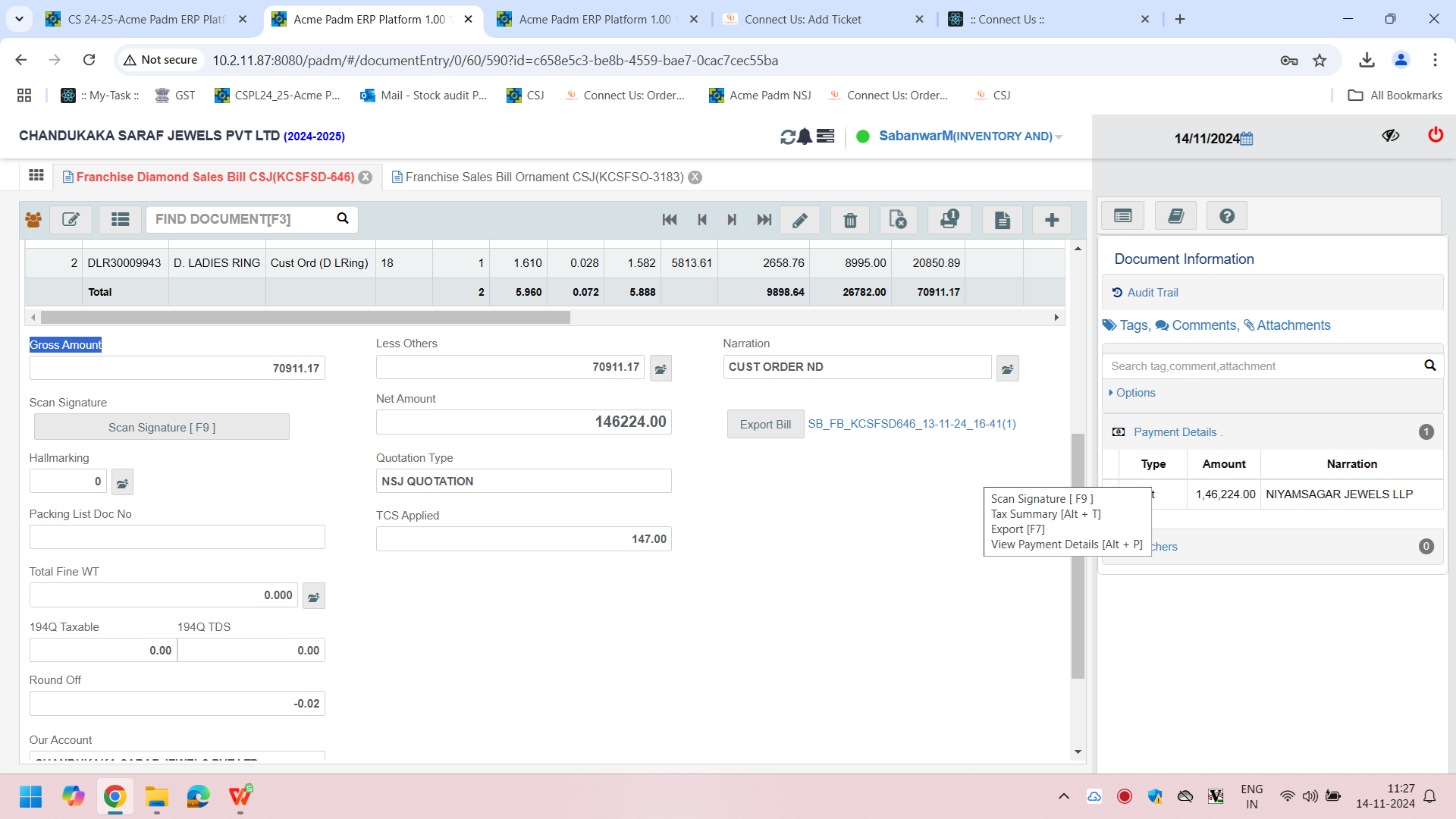Go to previous document record
Viewport: 1456px width, 819px height.
tap(702, 220)
